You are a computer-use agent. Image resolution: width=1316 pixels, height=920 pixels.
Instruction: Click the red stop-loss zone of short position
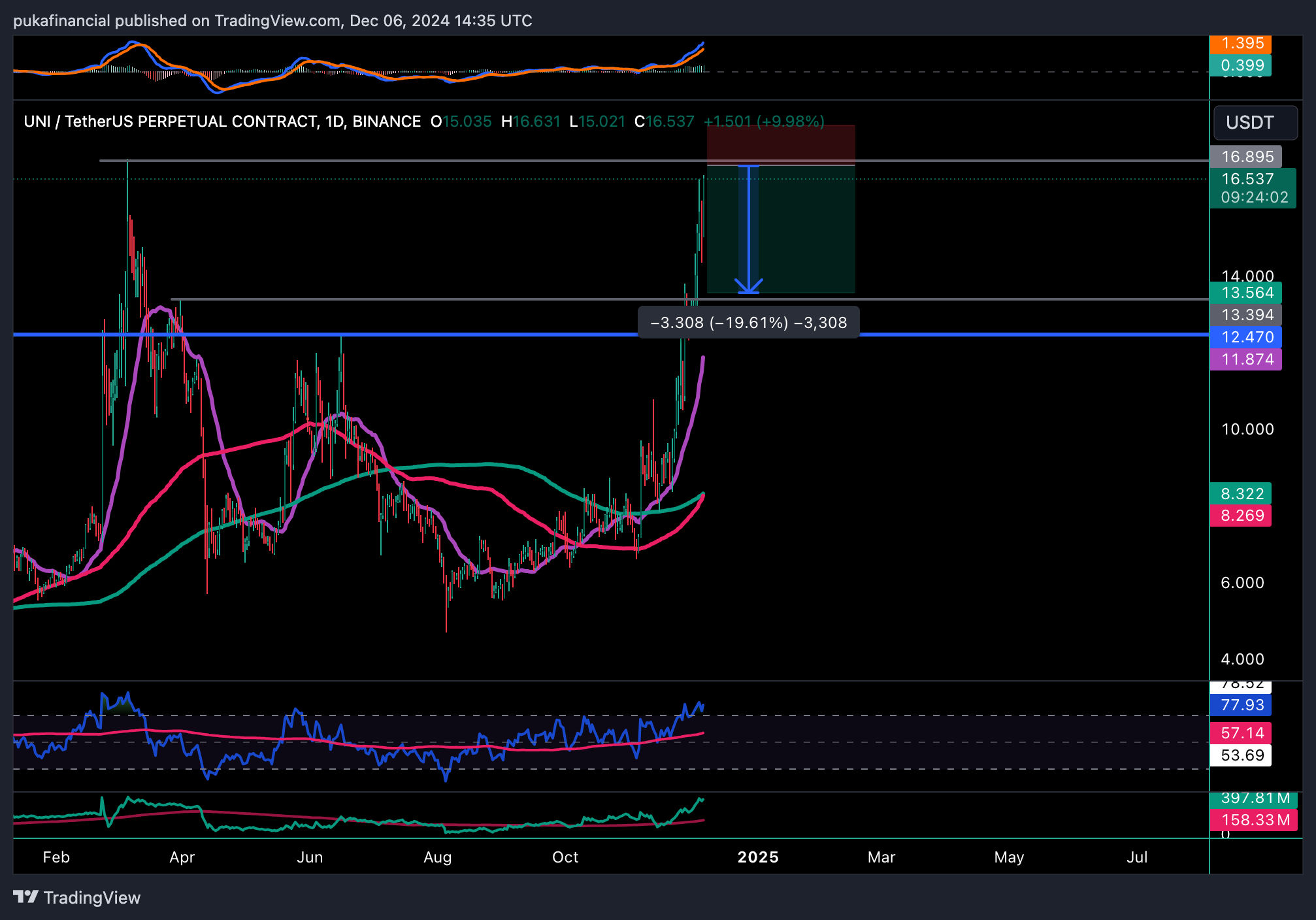(781, 145)
